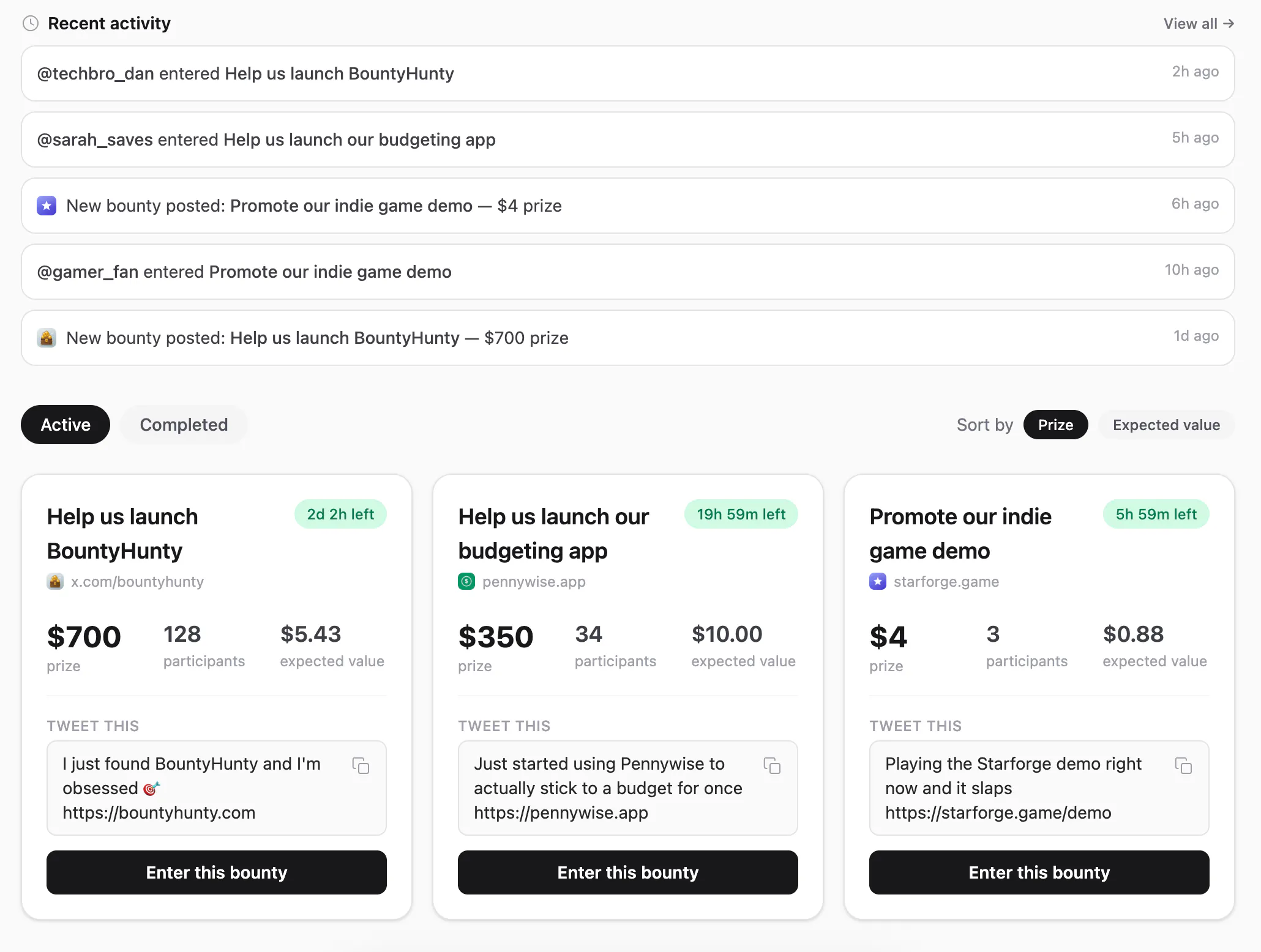The image size is (1261, 952).
Task: Click the Starforge star favicon on card
Action: (x=878, y=581)
